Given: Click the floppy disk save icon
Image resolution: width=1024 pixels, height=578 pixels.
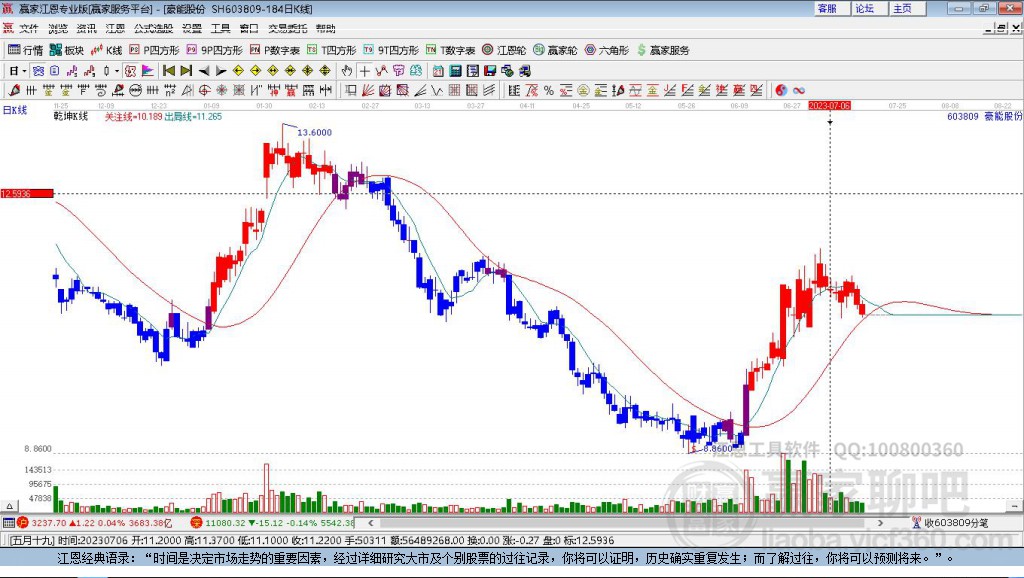Looking at the screenshot, I should coord(490,71).
